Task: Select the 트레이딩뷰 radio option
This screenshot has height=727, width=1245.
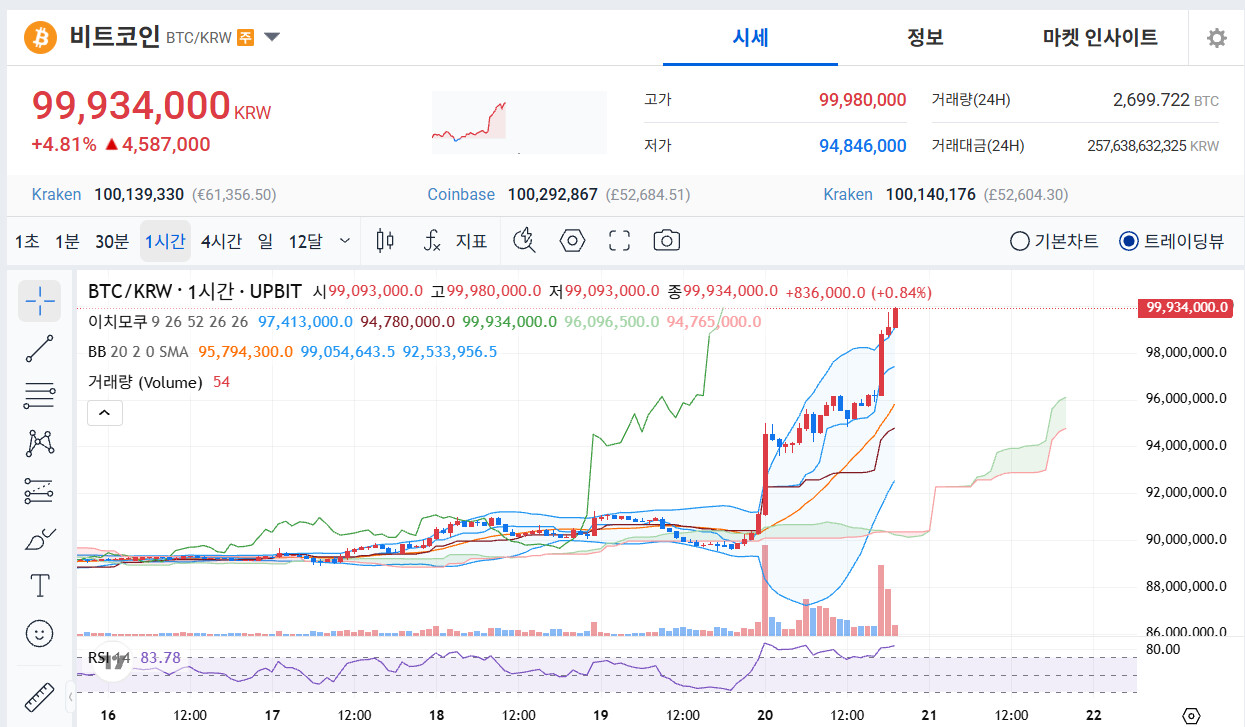Action: [x=1171, y=241]
